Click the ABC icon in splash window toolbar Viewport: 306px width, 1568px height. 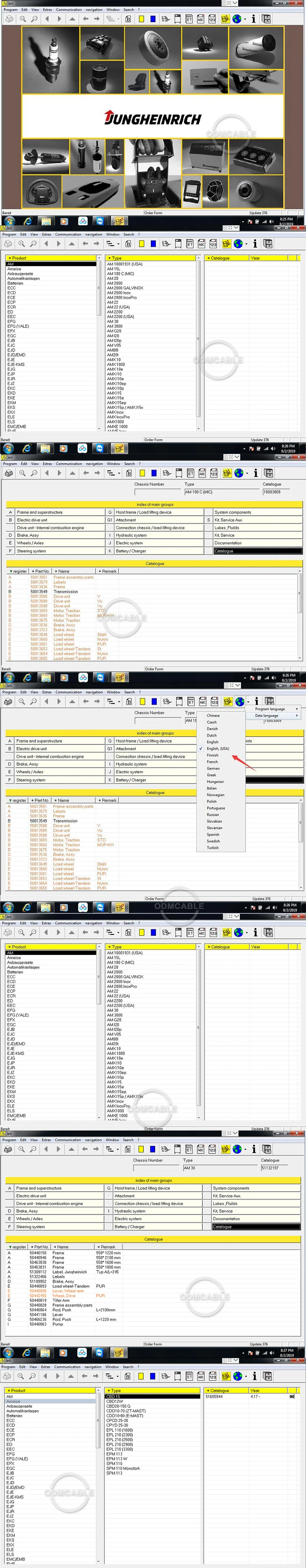point(201,20)
